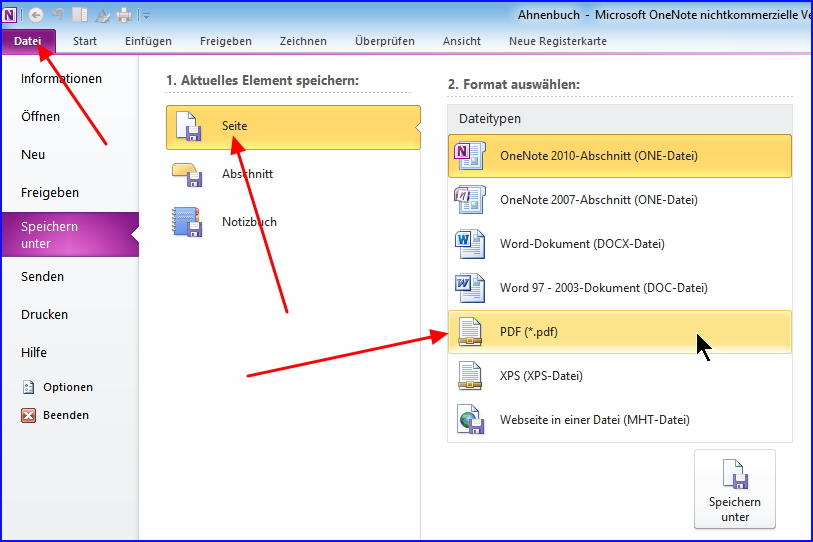Click the XPS file type icon
The height and width of the screenshot is (542, 813).
click(x=470, y=376)
